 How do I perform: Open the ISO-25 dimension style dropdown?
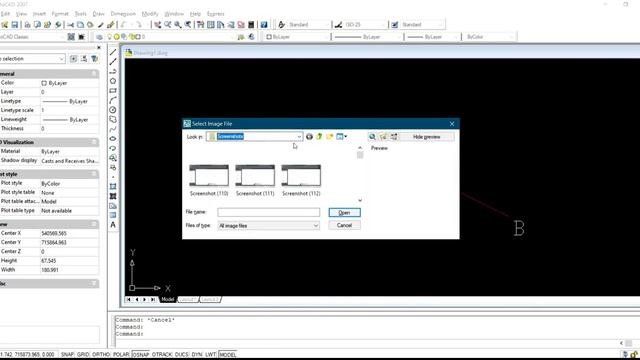point(382,25)
